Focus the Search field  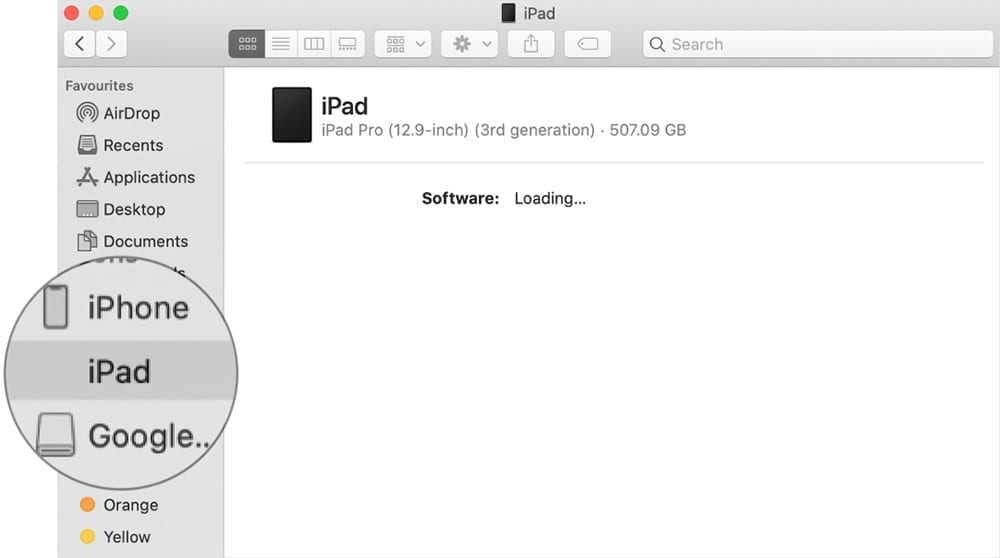coord(818,44)
